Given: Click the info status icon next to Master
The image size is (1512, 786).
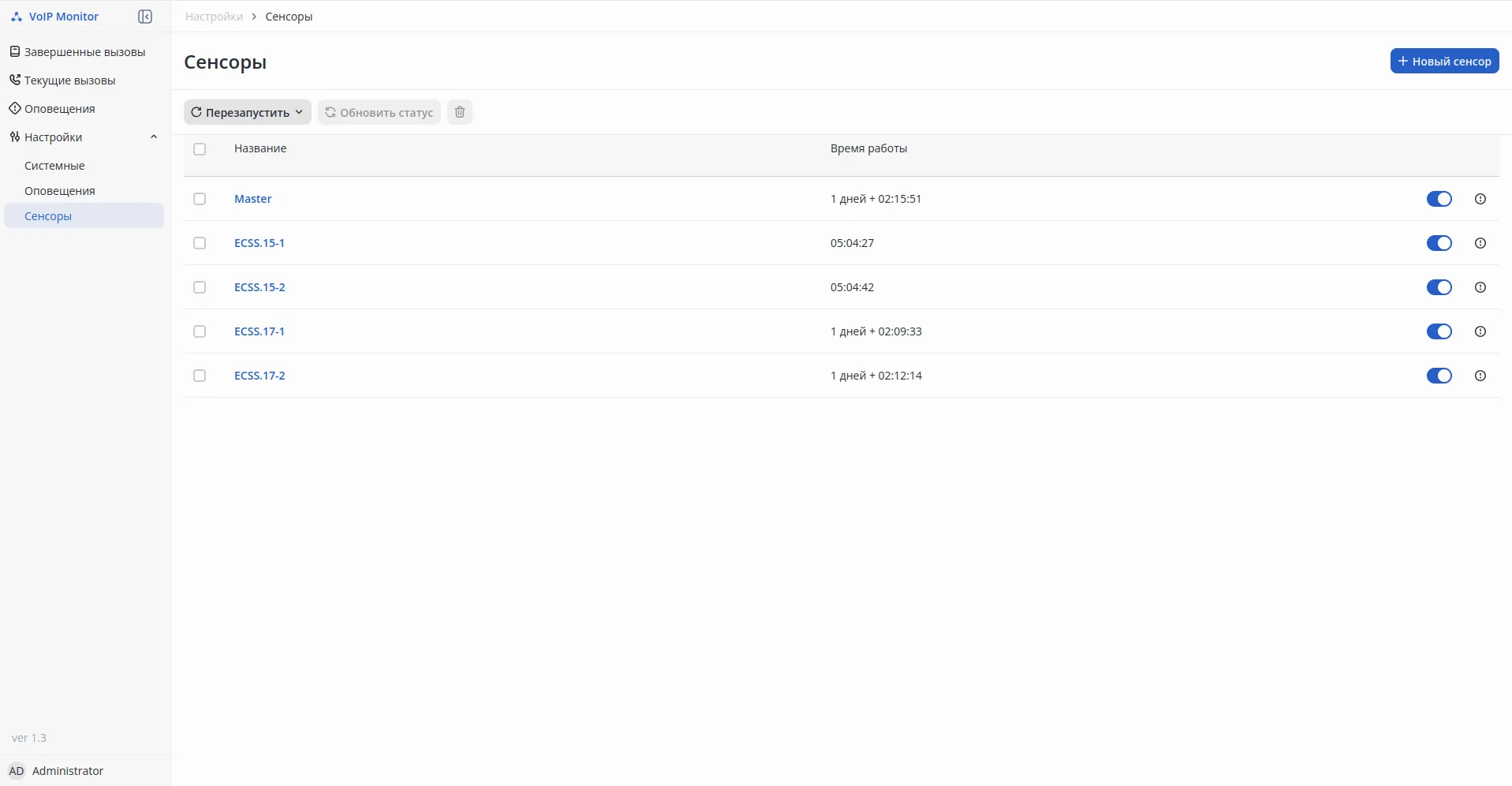Looking at the screenshot, I should click(1480, 199).
